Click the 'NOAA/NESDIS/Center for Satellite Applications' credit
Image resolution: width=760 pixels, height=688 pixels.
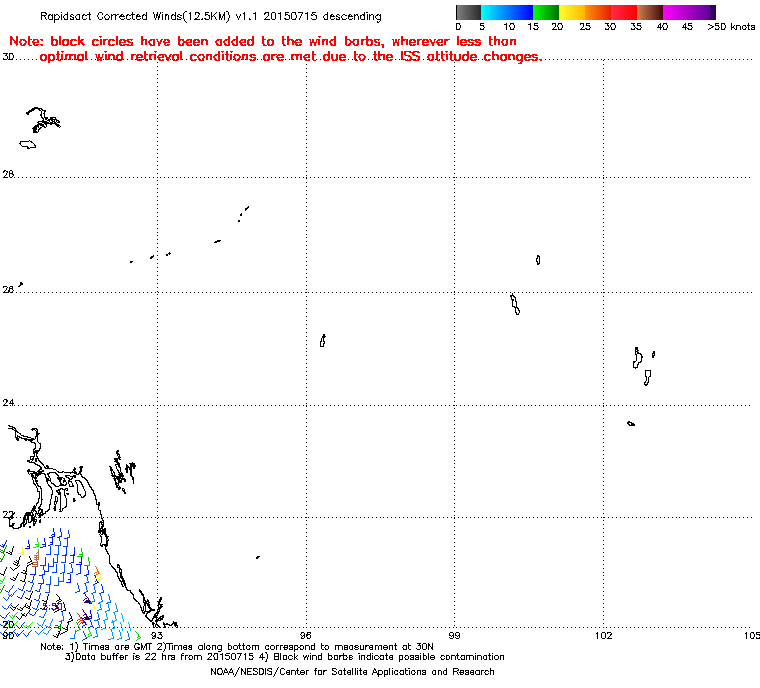(352, 672)
